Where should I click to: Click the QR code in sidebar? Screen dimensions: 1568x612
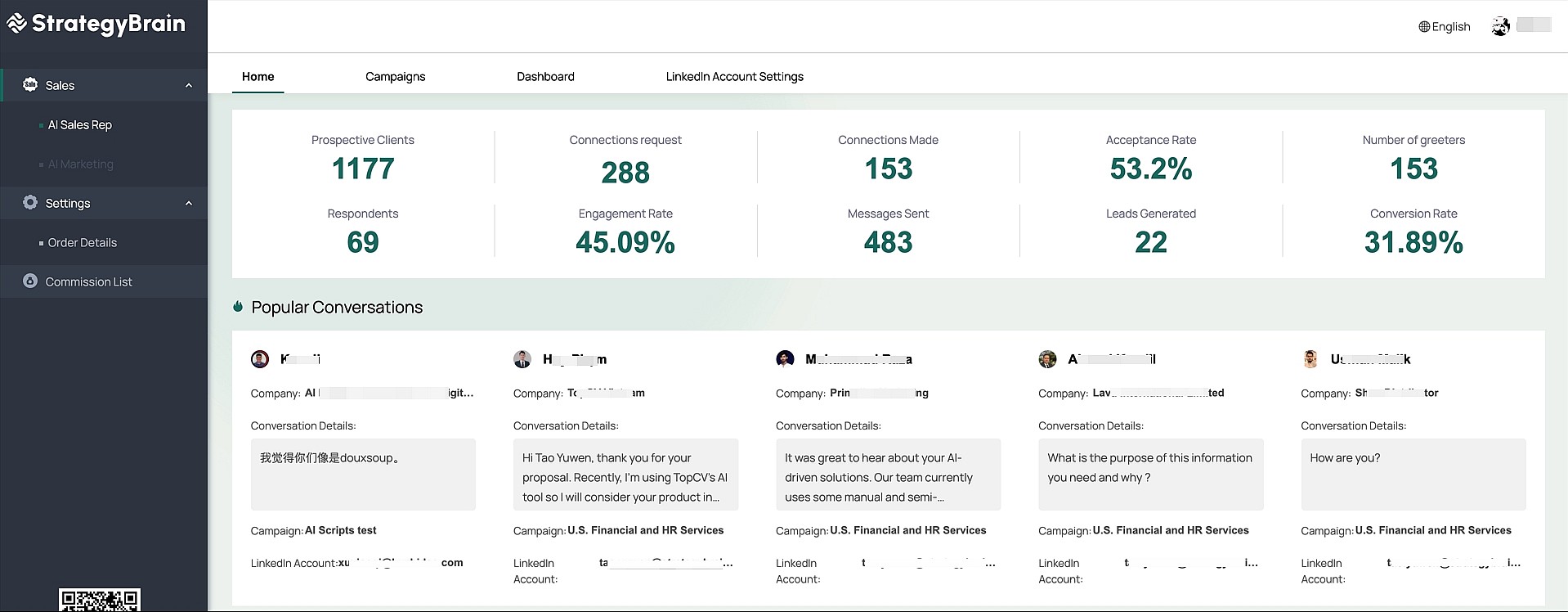pyautogui.click(x=99, y=601)
